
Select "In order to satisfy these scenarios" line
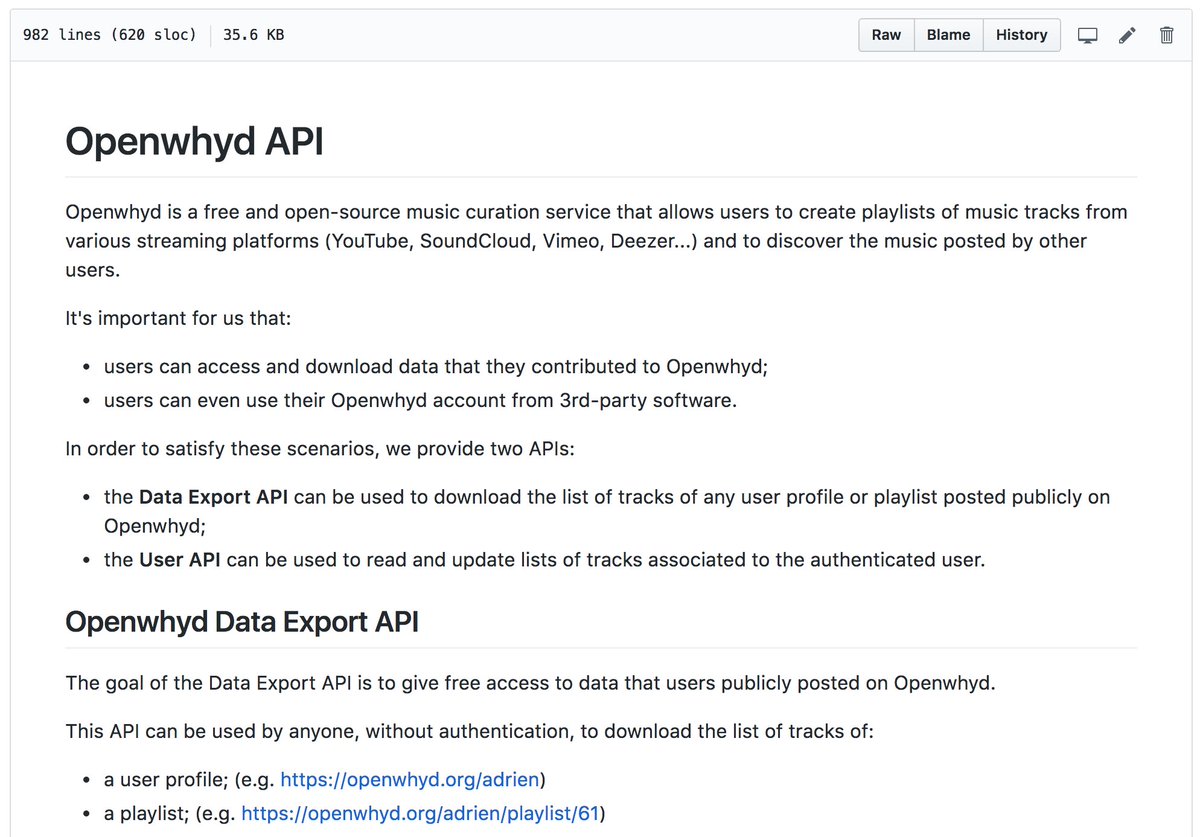click(320, 449)
